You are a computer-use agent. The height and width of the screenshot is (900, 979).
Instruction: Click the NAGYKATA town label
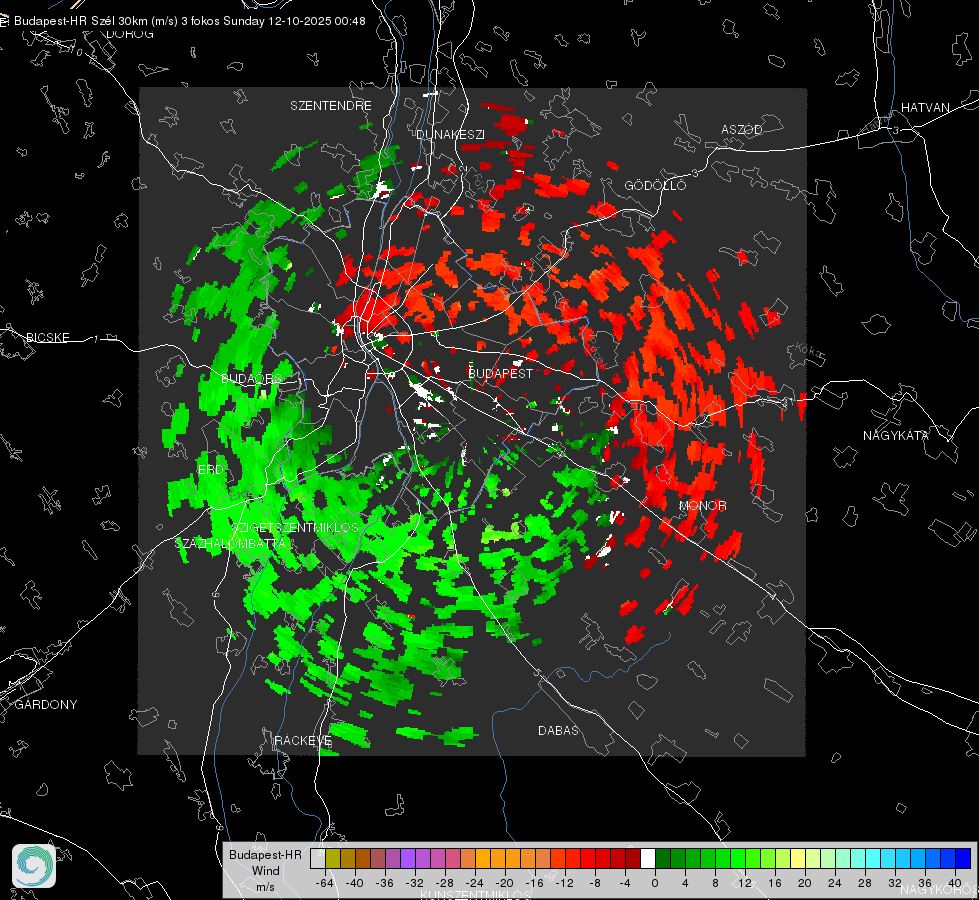click(x=896, y=436)
